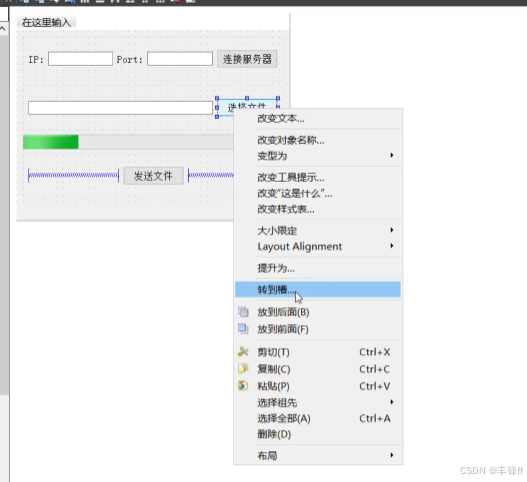Click the paste icon beside 粘贴
Viewport: 527px width, 482px height.
pyautogui.click(x=243, y=386)
